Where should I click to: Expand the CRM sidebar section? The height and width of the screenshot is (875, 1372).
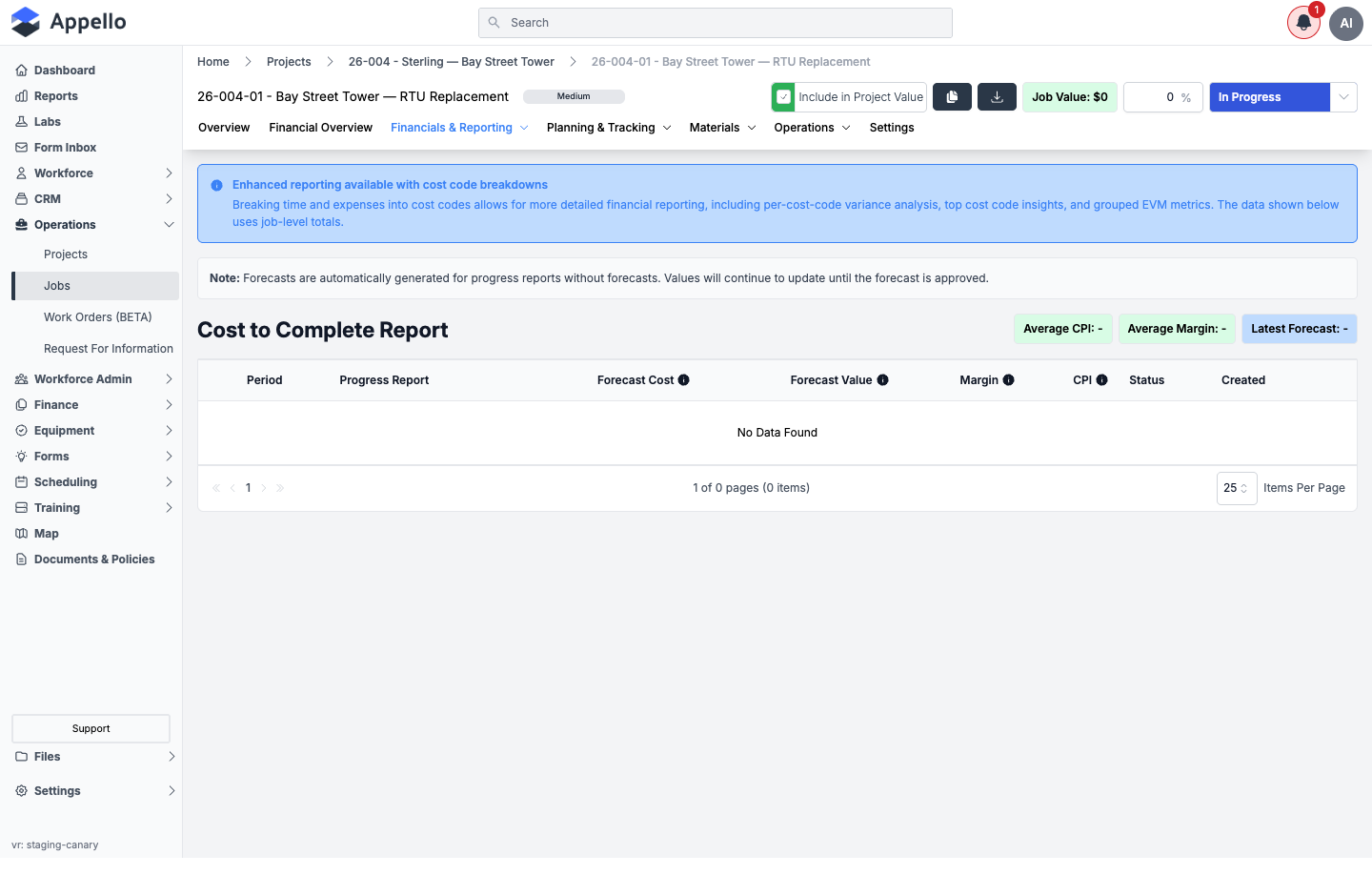[95, 199]
